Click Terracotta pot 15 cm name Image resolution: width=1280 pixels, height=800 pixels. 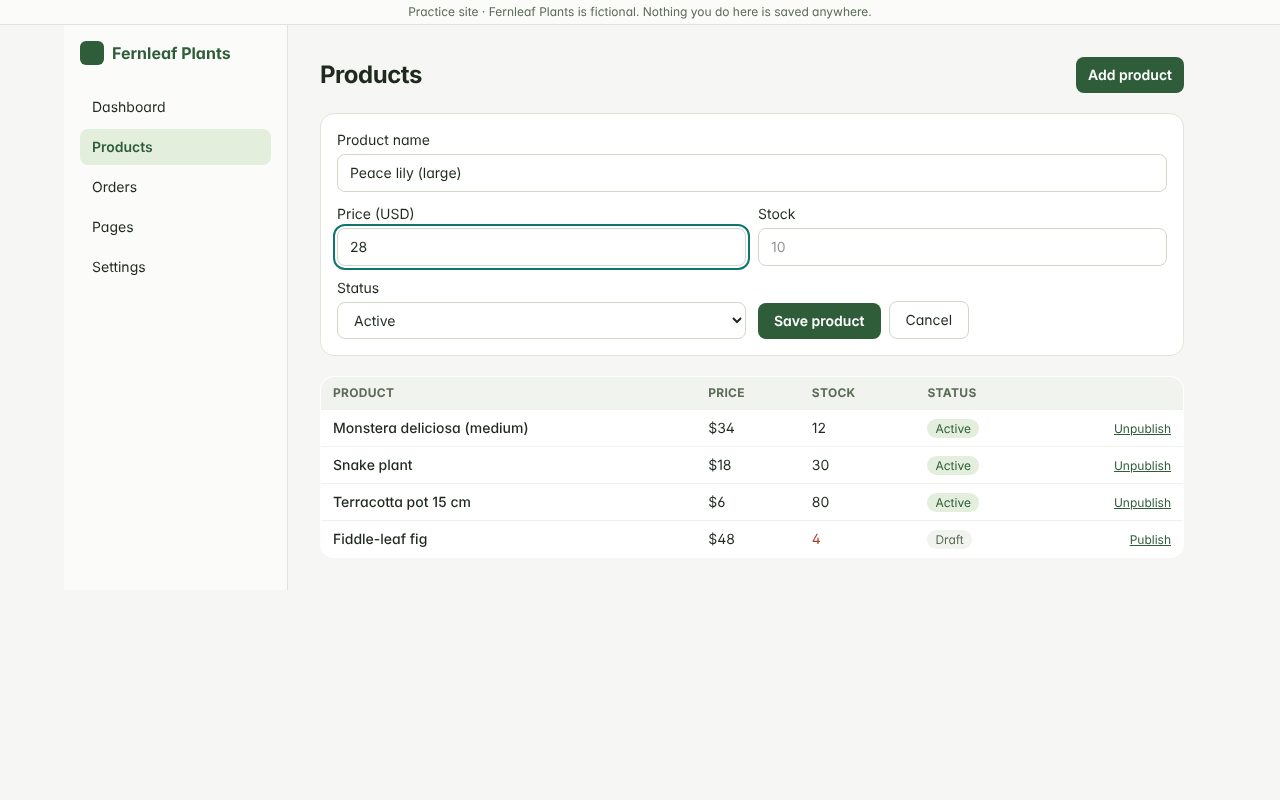(x=402, y=502)
